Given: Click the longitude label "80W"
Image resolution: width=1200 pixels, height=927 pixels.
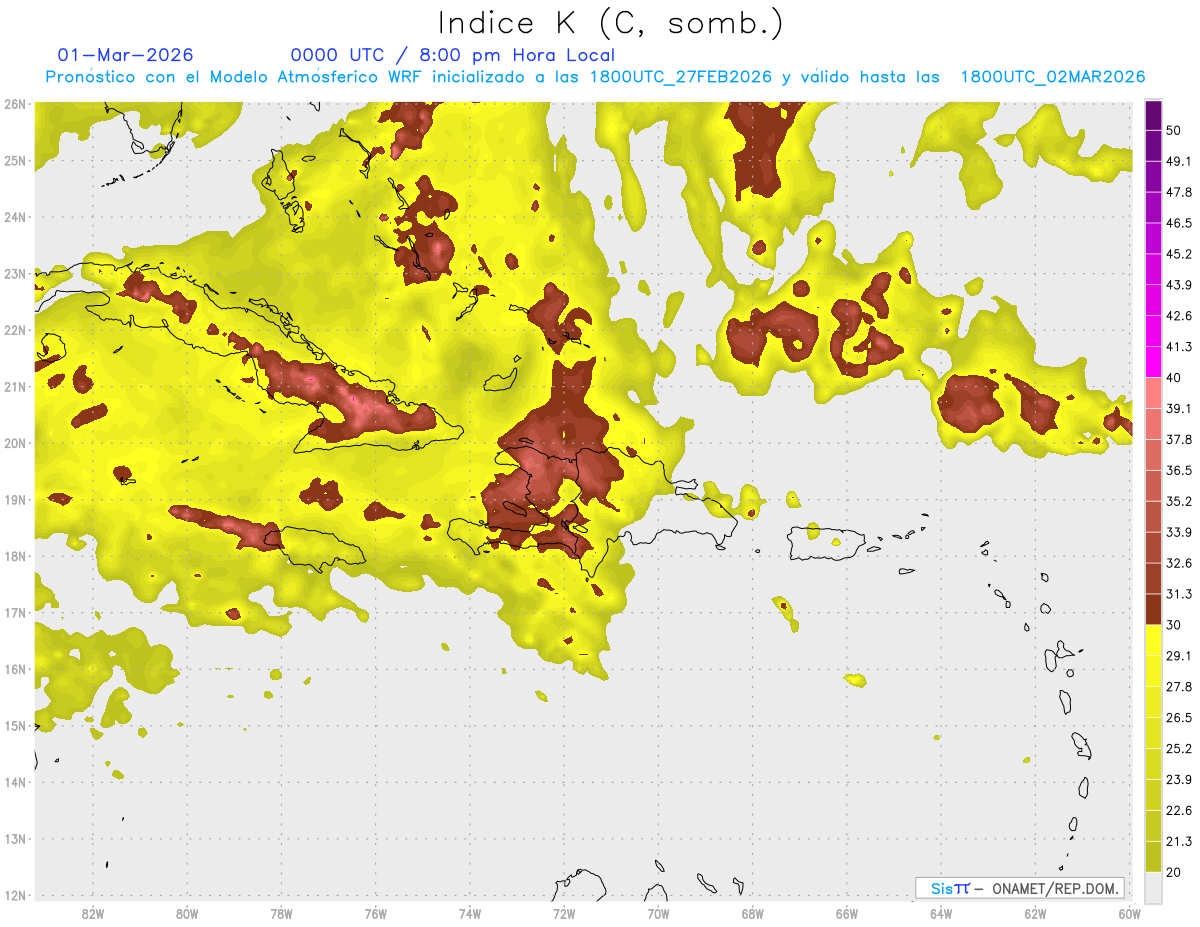Looking at the screenshot, I should (187, 914).
